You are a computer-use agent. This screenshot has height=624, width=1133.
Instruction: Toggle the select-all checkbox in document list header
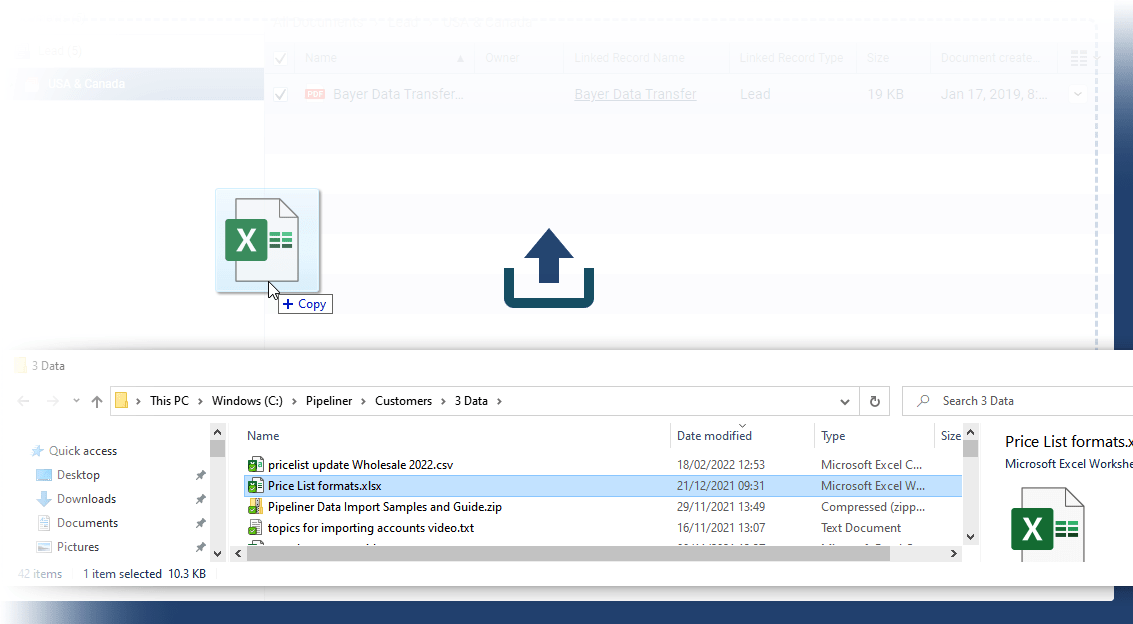click(281, 59)
